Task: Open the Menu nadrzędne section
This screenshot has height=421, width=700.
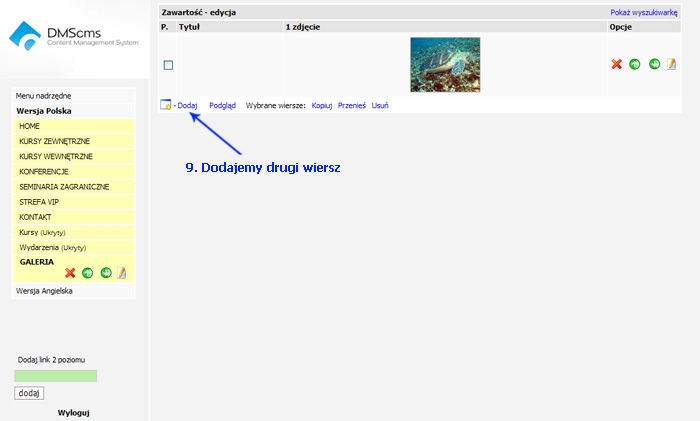Action: coord(74,96)
